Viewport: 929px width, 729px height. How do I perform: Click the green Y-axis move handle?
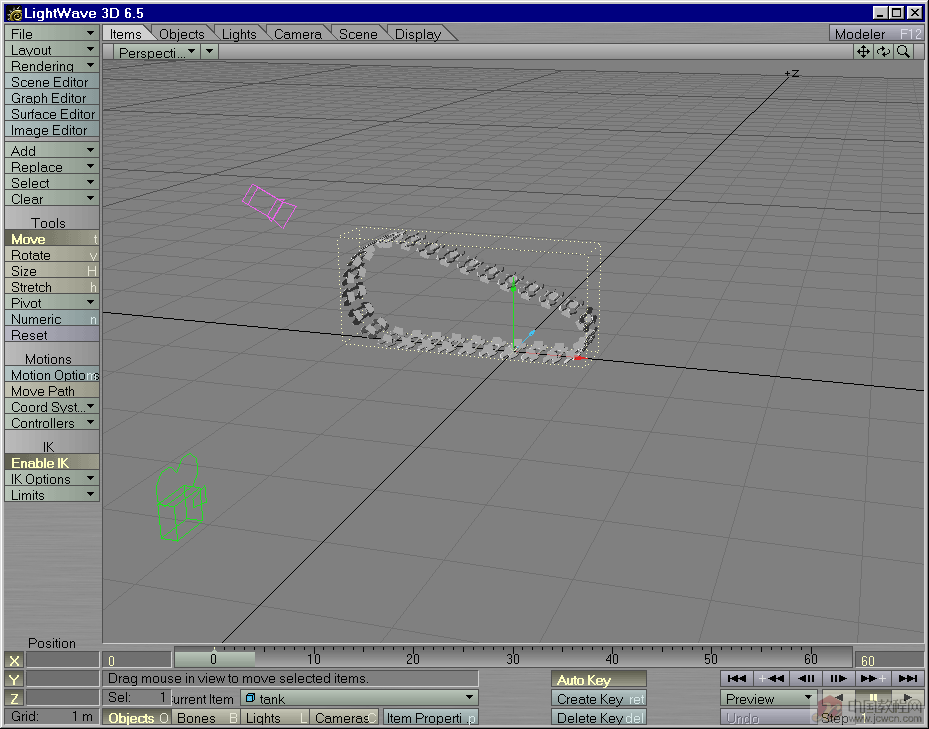point(513,289)
